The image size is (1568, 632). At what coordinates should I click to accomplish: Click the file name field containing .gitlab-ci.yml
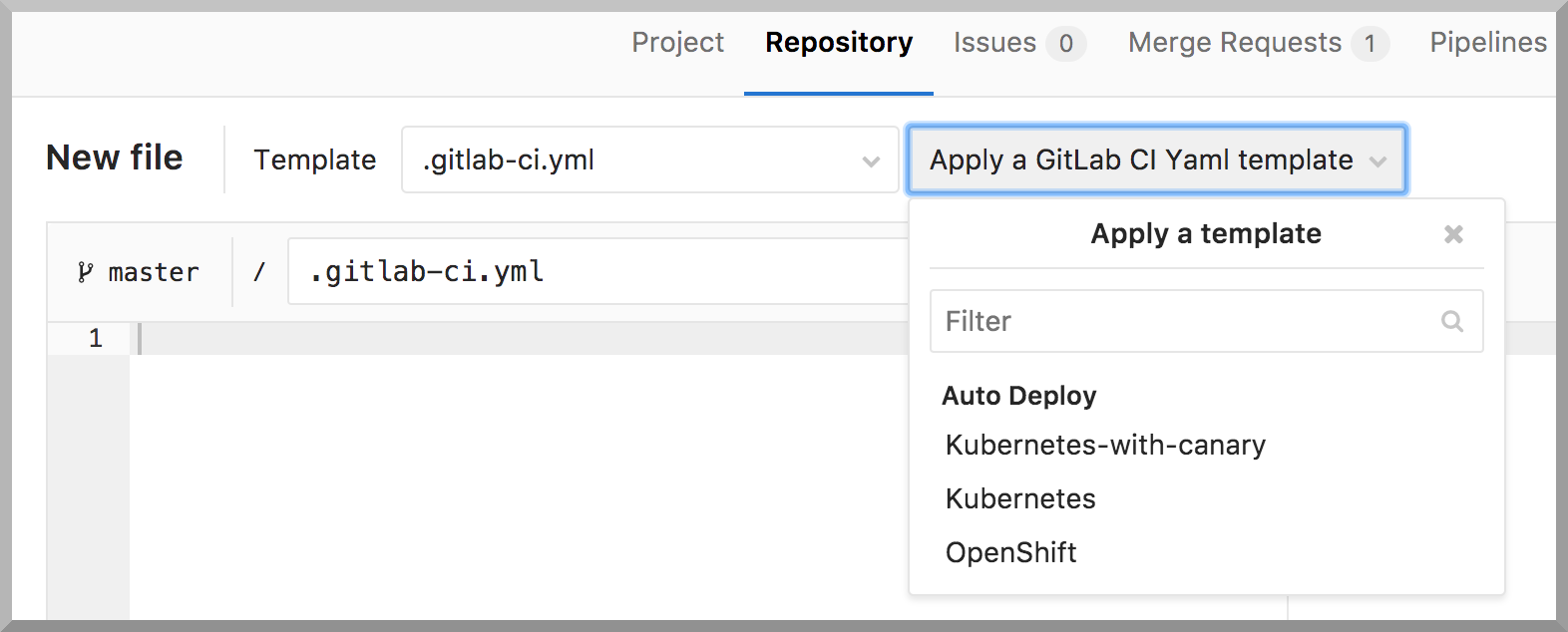598,271
